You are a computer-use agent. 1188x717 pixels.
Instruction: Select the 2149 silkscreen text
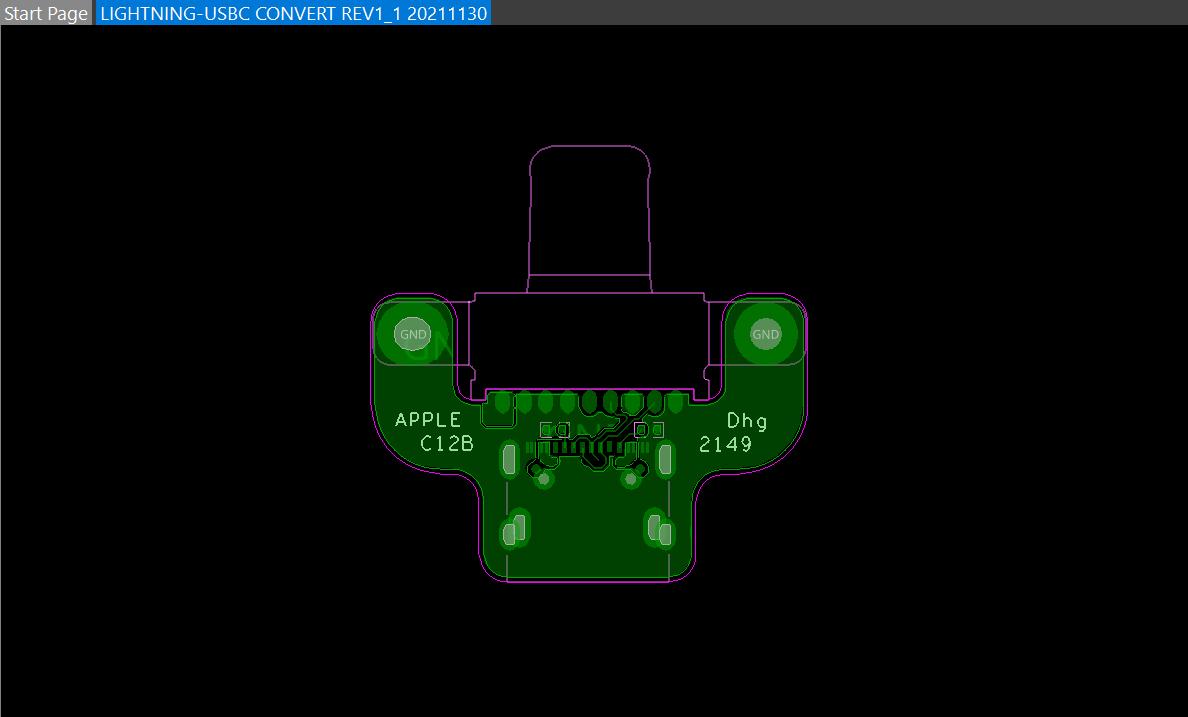(725, 444)
